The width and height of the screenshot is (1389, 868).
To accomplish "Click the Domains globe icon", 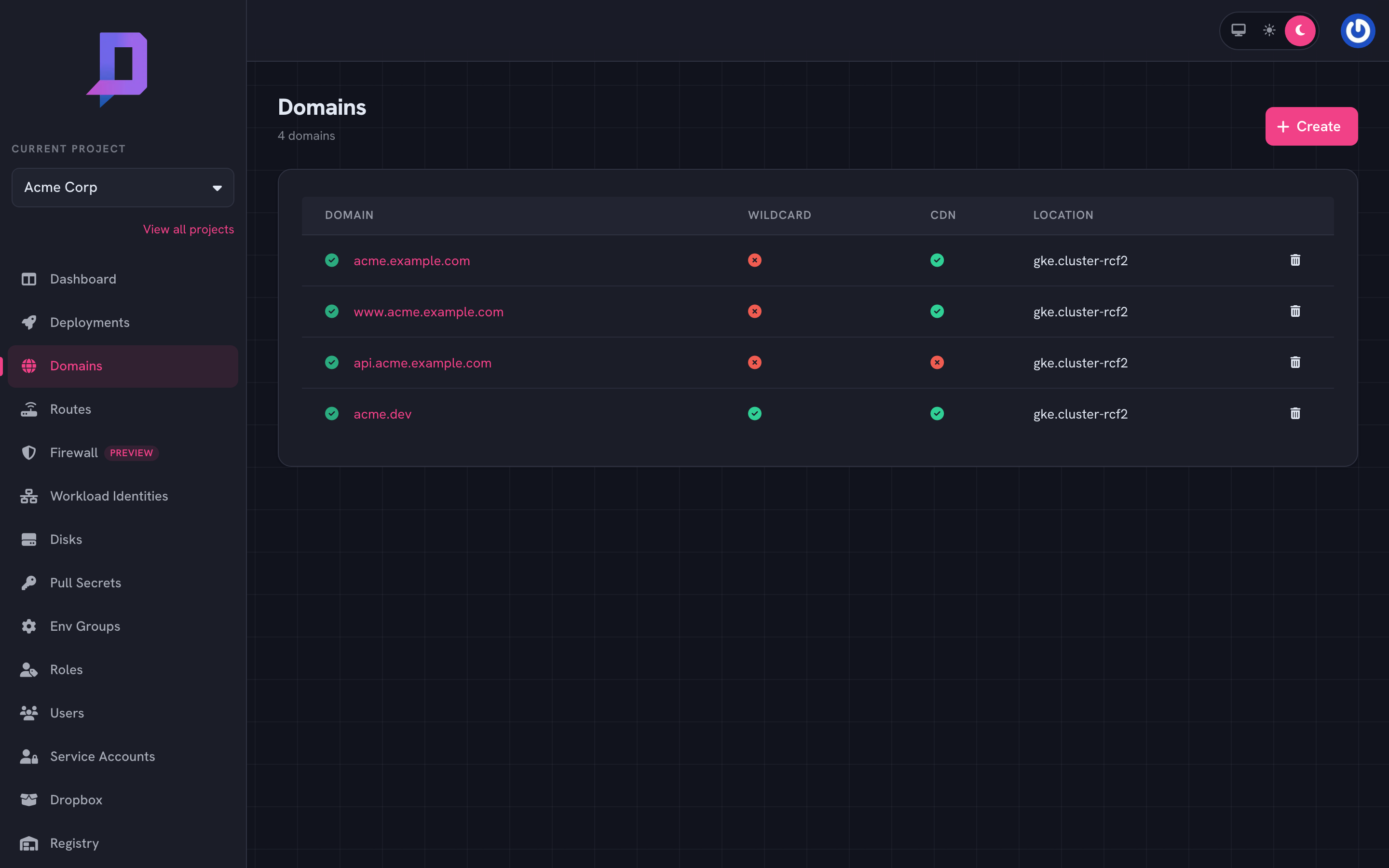I will tap(29, 366).
